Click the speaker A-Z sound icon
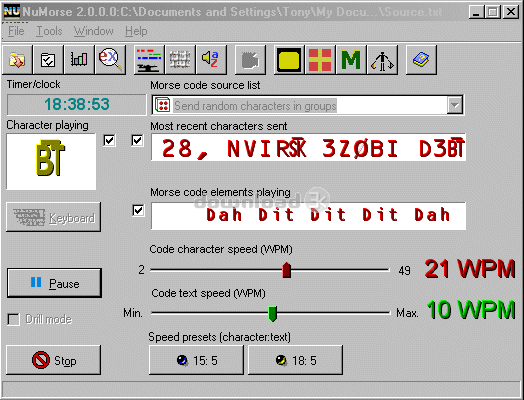Viewport: 524px width, 400px height. (211, 60)
